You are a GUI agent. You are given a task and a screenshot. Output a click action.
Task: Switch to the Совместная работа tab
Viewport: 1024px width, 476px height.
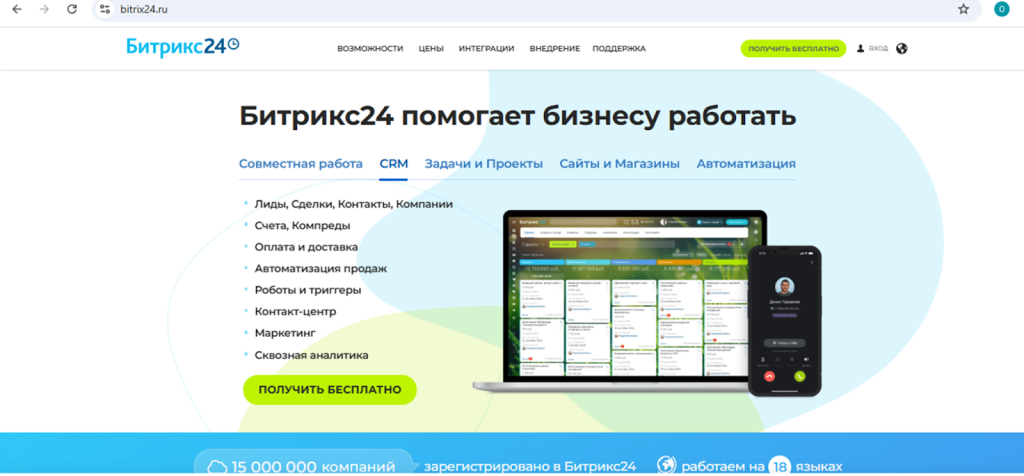(300, 164)
